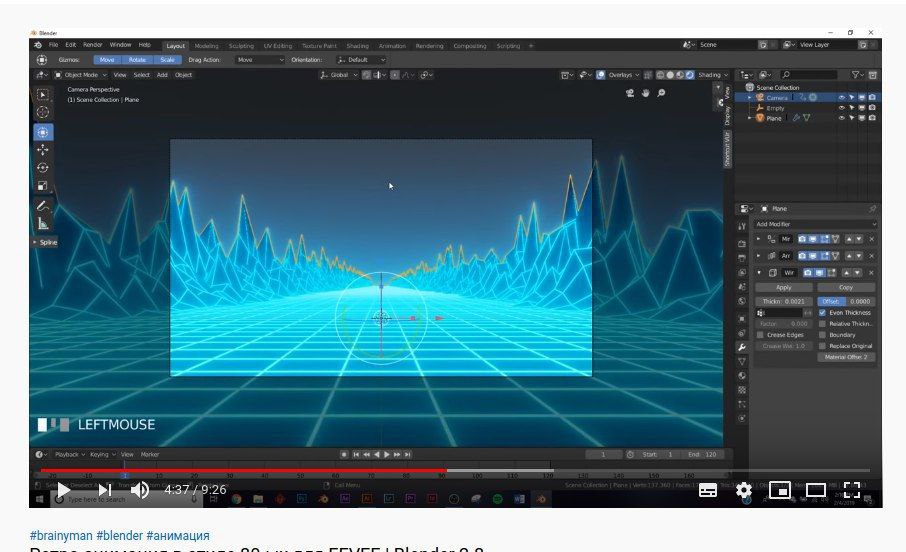Select the Annotate tool in Blender toolbar
This screenshot has height=552, width=906.
(43, 206)
